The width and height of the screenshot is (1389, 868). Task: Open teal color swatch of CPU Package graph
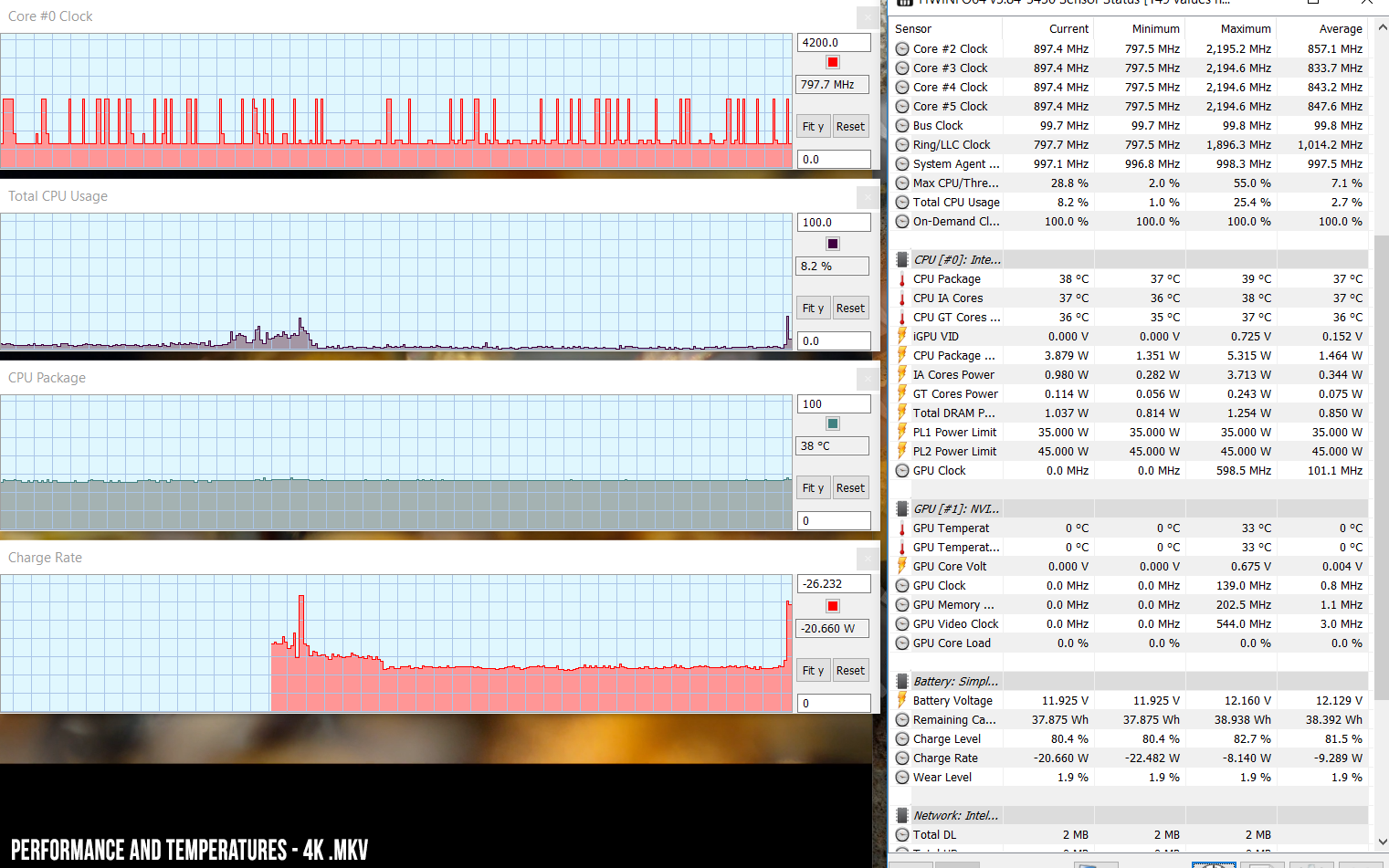click(x=833, y=424)
